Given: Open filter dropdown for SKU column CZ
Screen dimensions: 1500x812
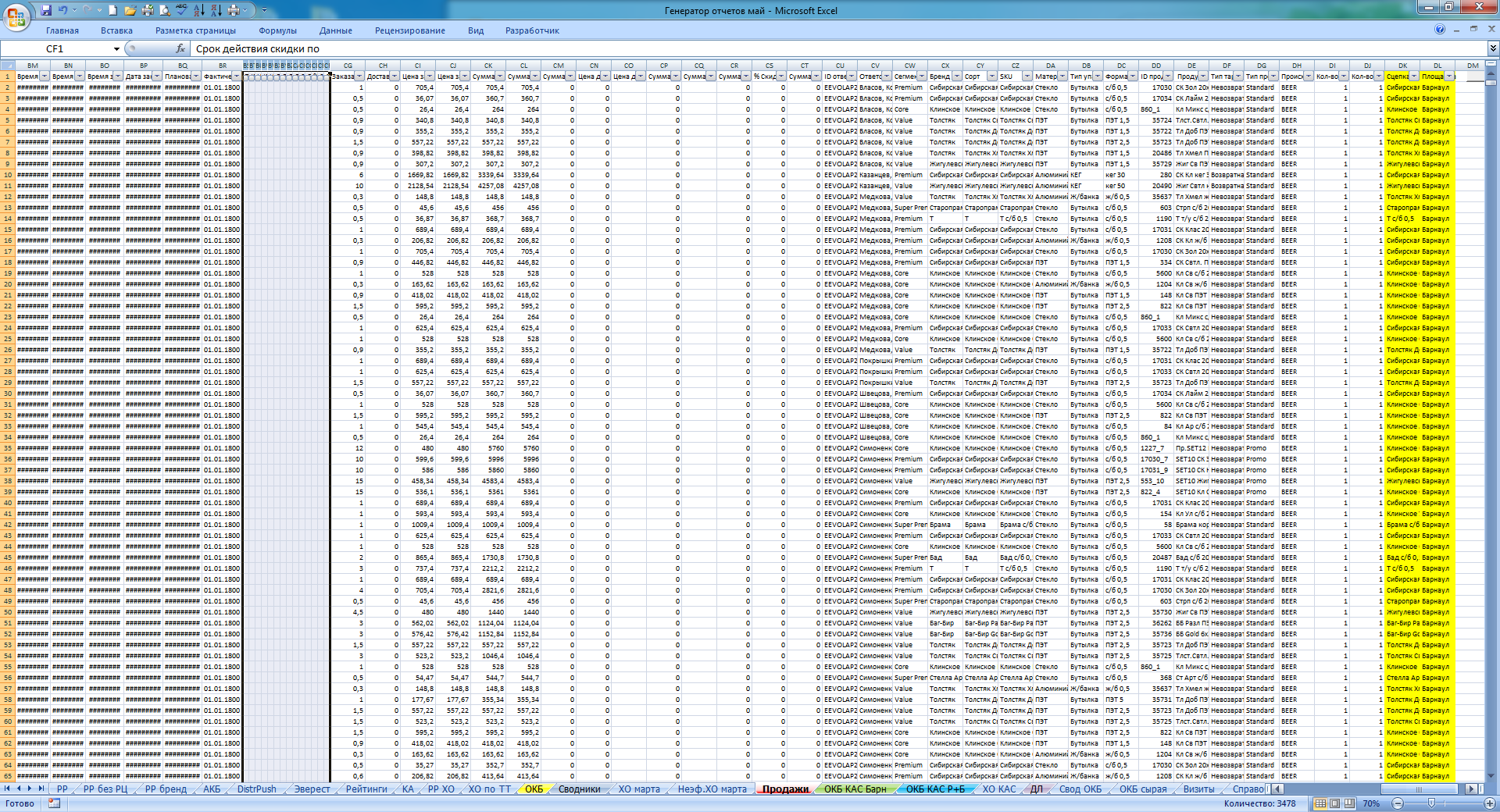Looking at the screenshot, I should [x=1027, y=77].
